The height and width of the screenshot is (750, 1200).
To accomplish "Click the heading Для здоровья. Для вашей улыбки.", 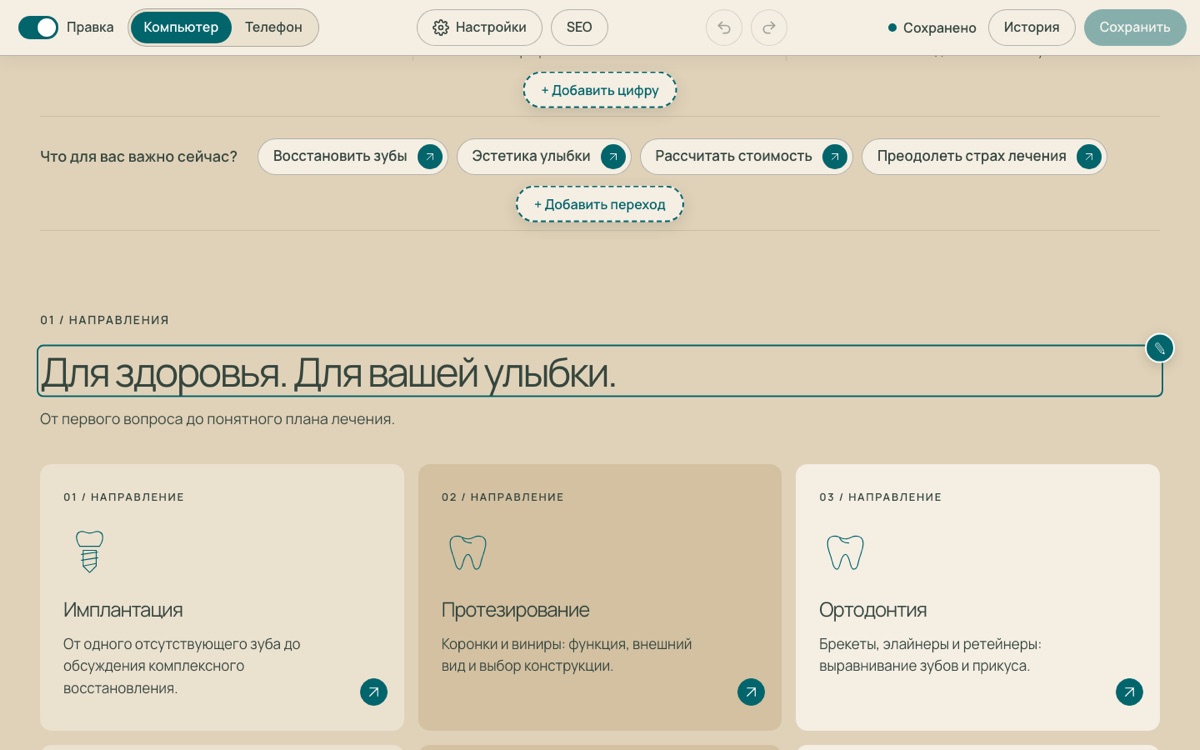I will [x=600, y=371].
